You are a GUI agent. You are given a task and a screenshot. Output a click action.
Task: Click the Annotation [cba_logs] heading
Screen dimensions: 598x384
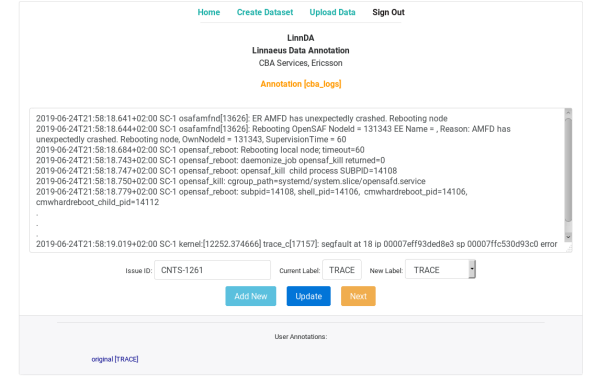(301, 84)
